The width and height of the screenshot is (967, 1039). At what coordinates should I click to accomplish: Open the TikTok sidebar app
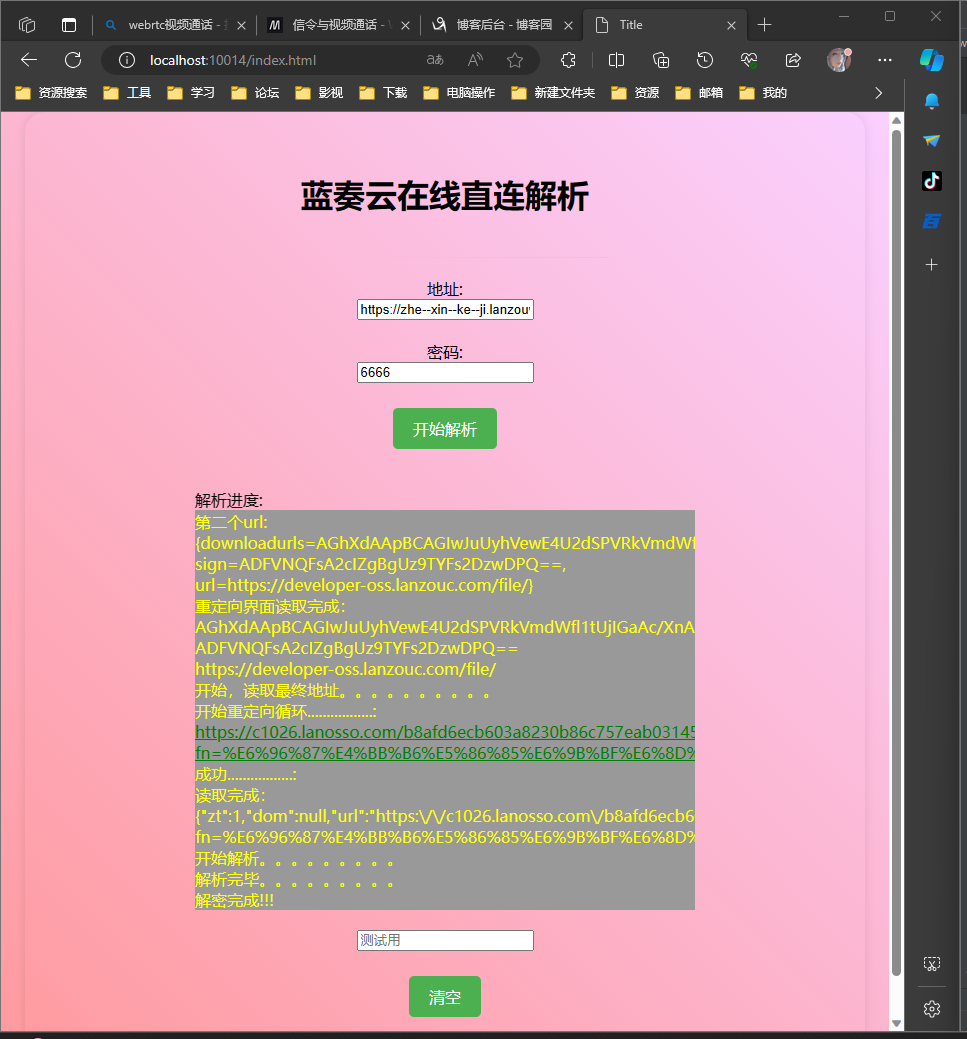(932, 181)
